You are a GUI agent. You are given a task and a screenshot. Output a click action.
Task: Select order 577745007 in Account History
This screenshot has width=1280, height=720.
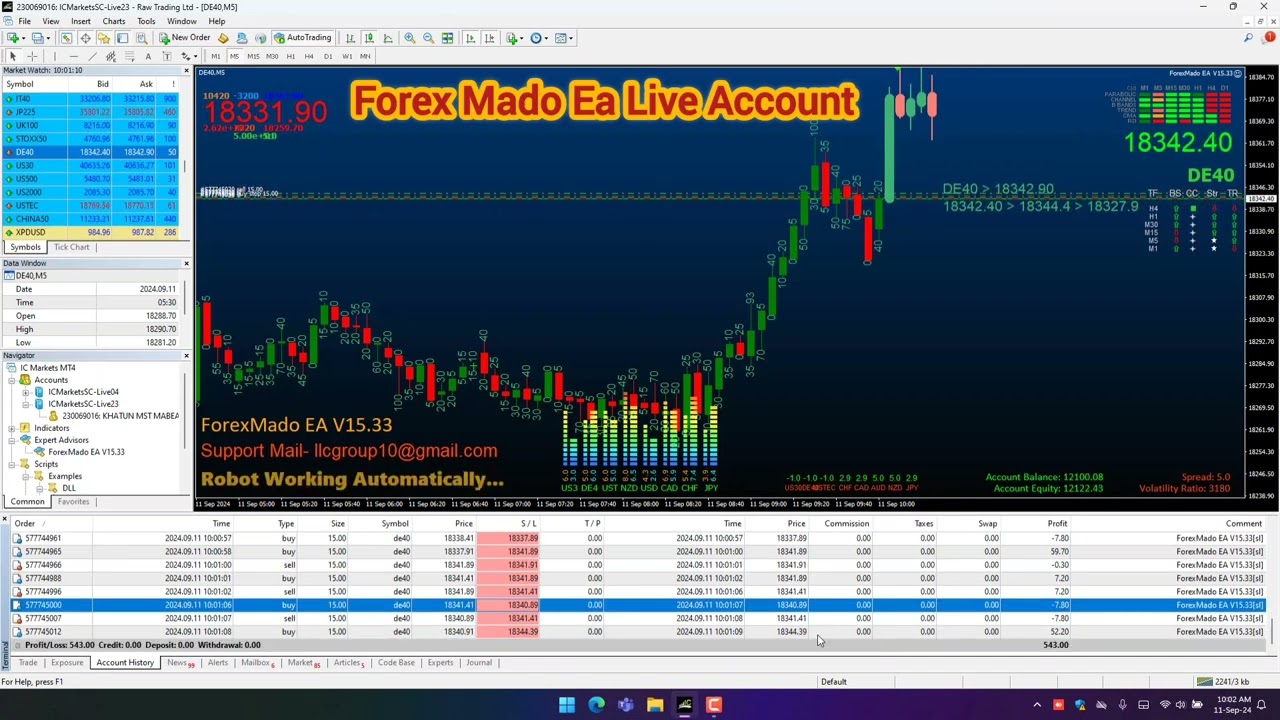point(640,618)
